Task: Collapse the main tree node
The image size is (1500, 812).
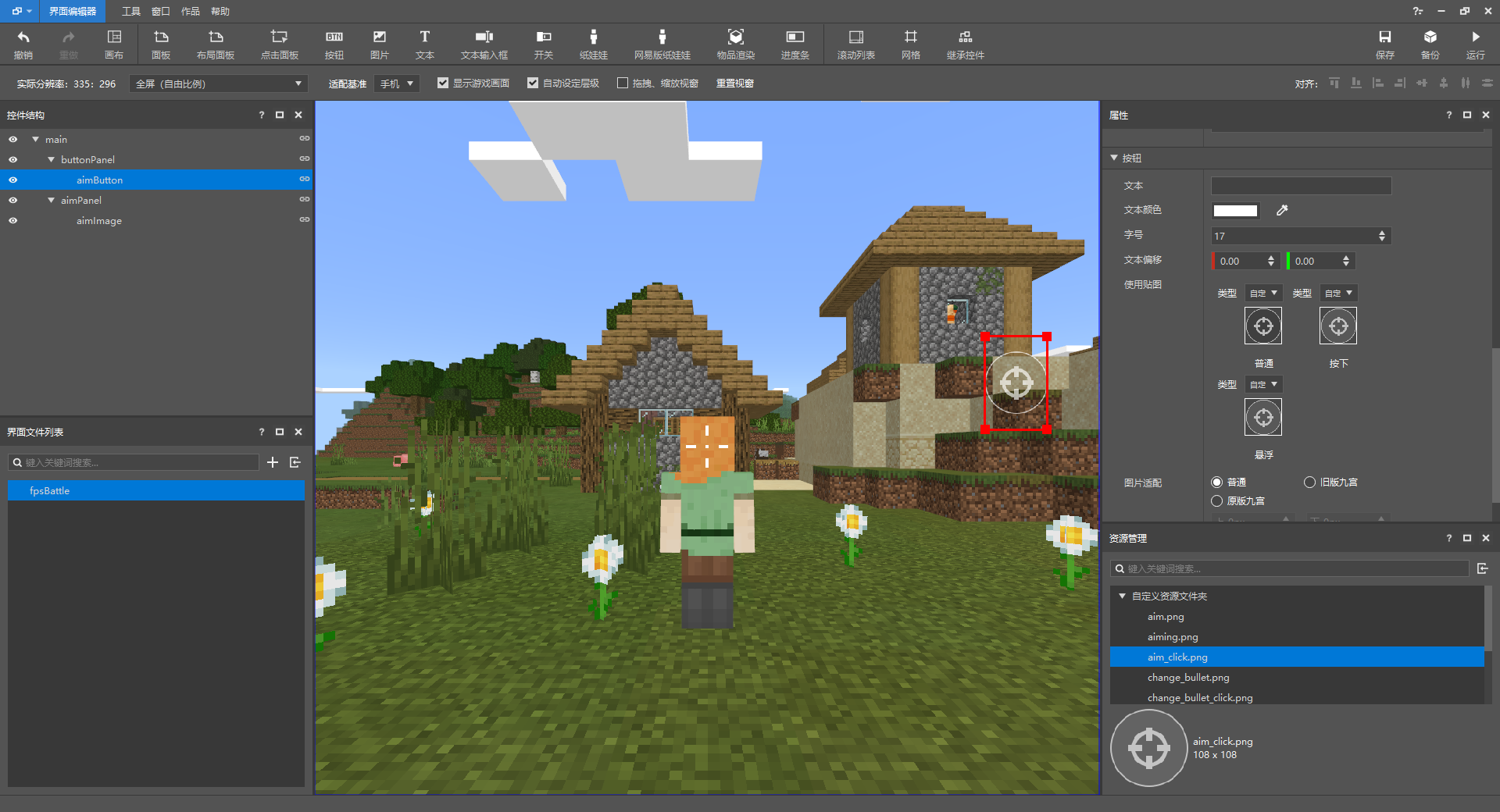Action: pyautogui.click(x=35, y=139)
